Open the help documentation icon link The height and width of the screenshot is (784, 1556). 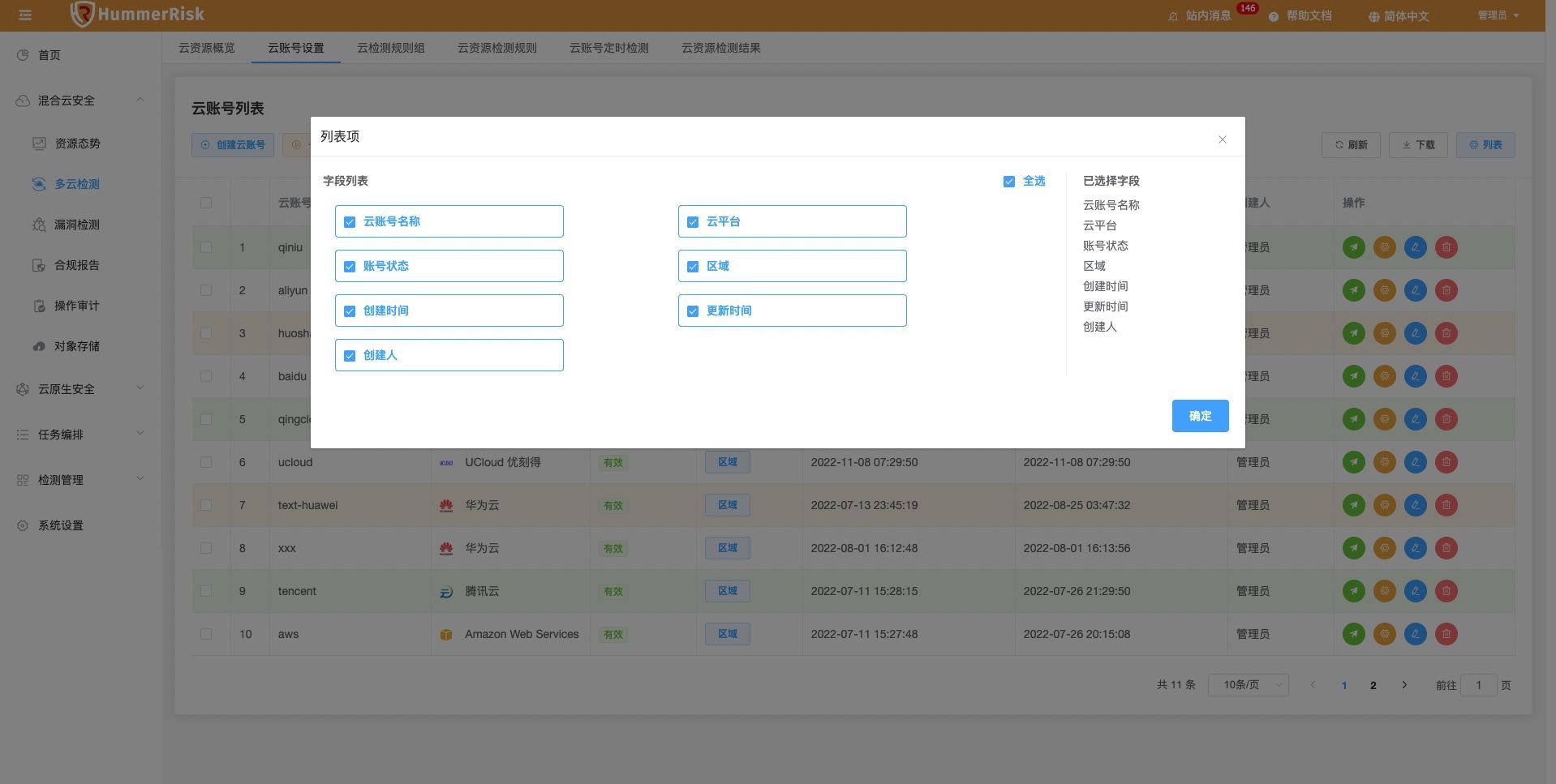[x=1274, y=16]
